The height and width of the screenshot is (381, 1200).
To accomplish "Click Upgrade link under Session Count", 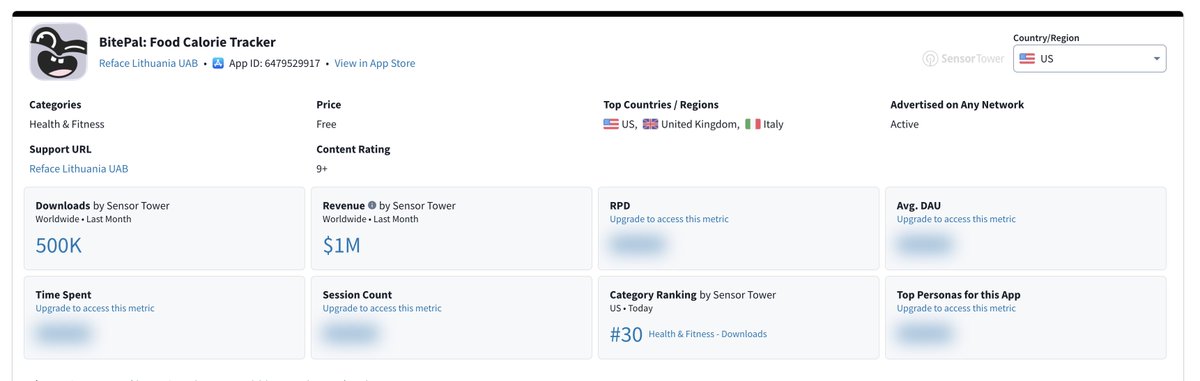I will 382,308.
